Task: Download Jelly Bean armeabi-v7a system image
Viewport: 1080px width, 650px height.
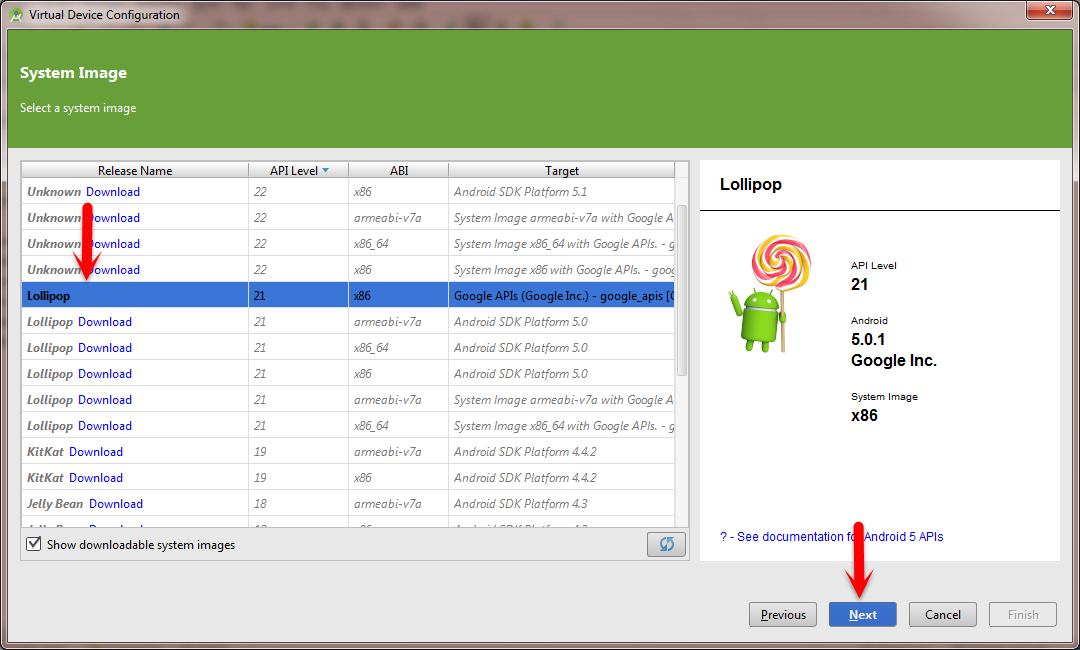Action: [116, 503]
